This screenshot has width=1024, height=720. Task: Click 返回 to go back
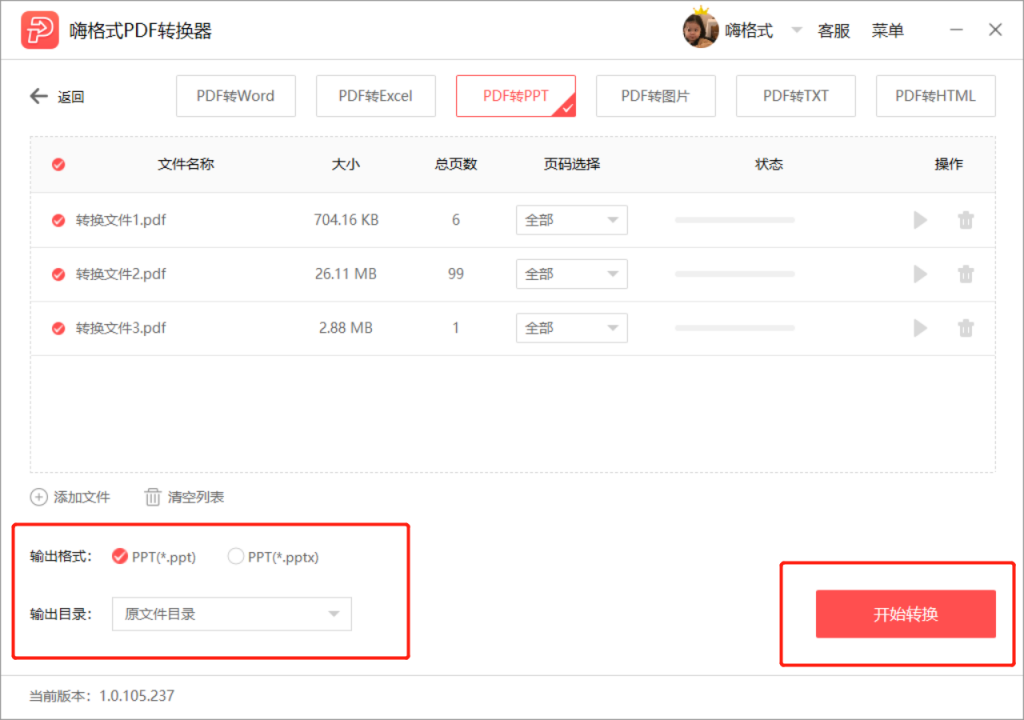coord(71,97)
